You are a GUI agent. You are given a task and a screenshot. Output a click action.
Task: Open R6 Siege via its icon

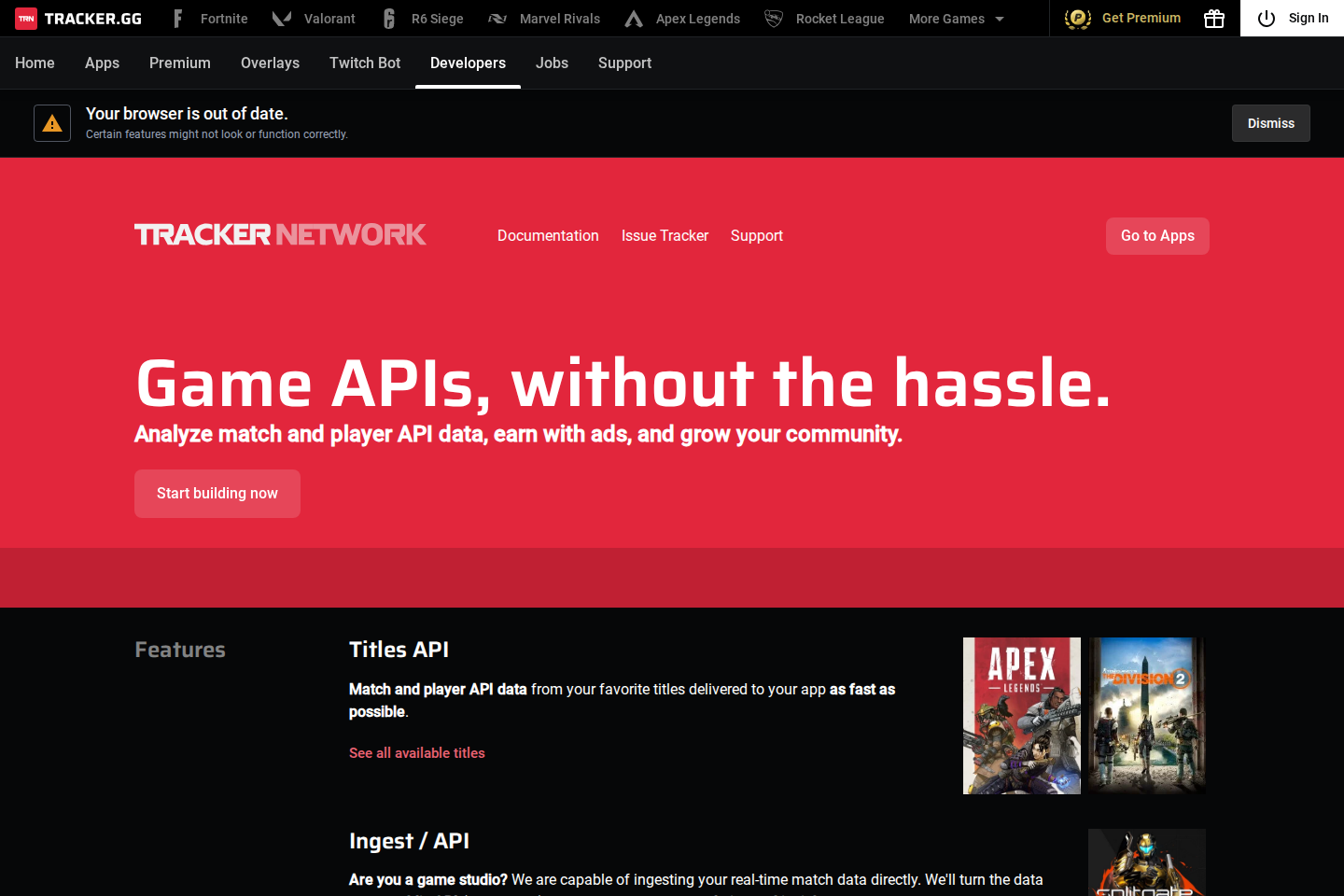point(387,18)
